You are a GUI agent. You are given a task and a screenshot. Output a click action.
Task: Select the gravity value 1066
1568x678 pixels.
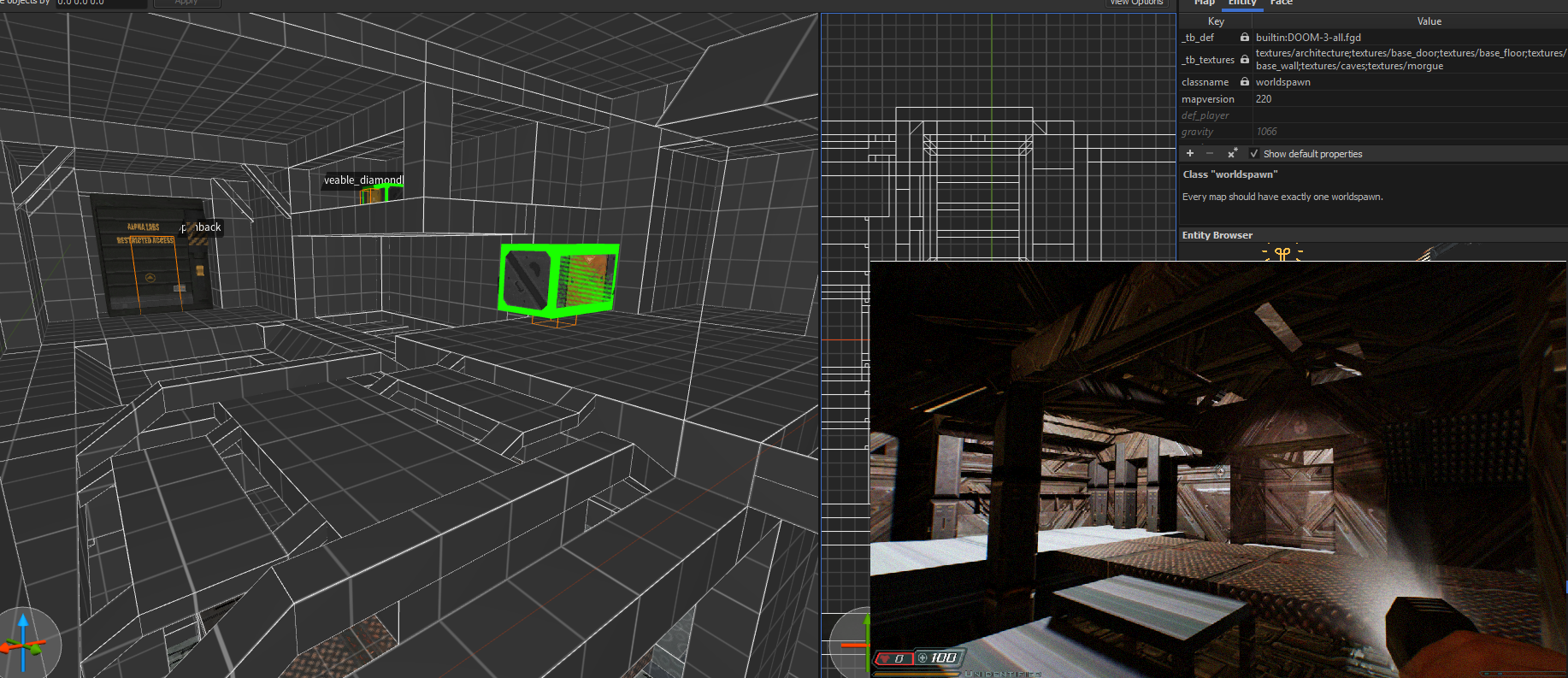click(1411, 132)
